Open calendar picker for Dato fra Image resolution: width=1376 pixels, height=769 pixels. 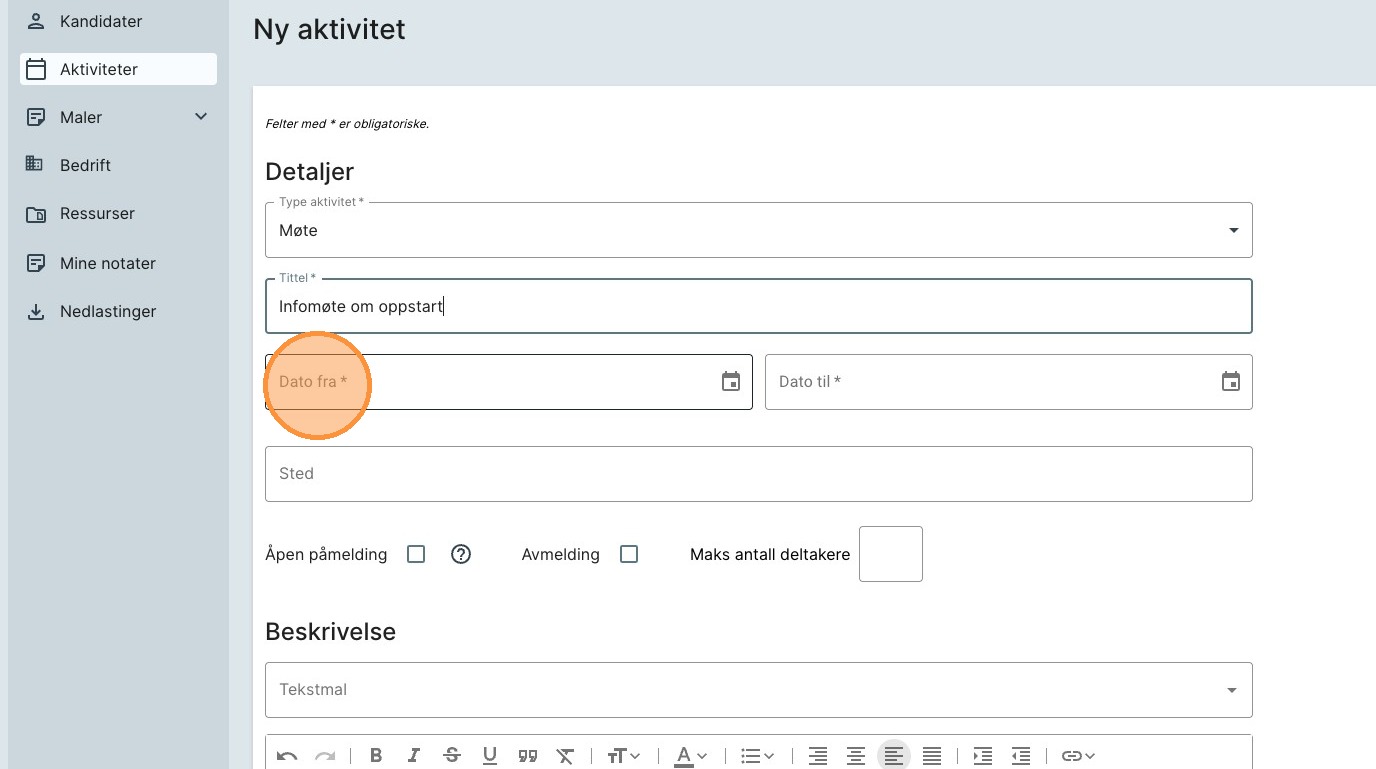[731, 381]
